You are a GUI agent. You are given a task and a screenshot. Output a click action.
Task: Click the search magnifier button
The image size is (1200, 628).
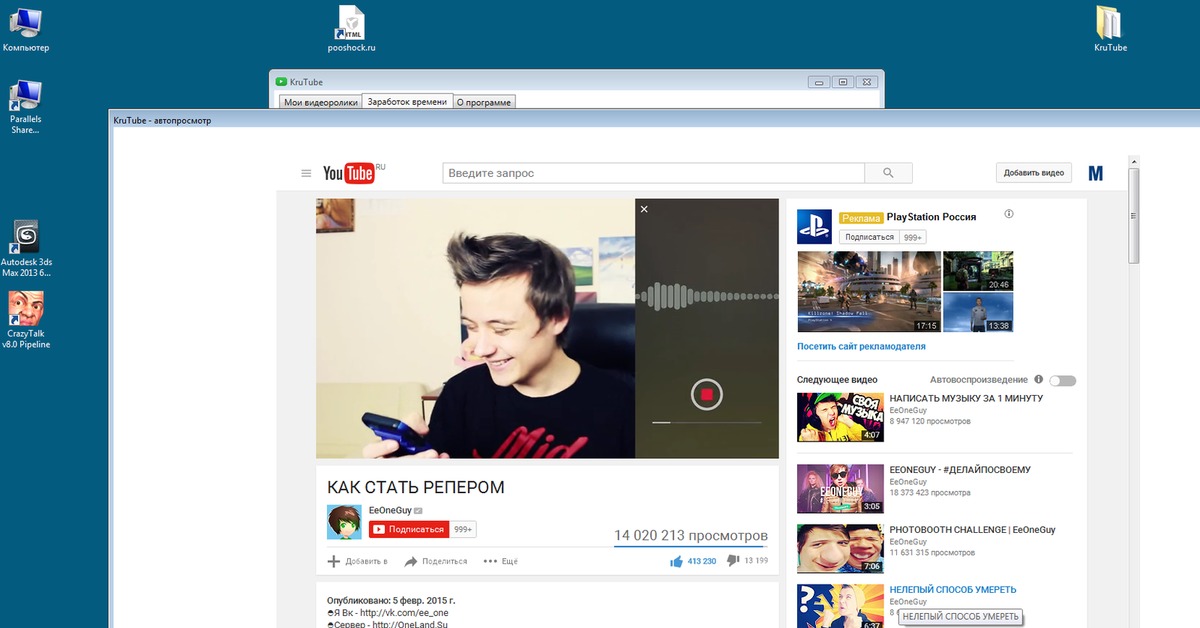click(x=889, y=173)
